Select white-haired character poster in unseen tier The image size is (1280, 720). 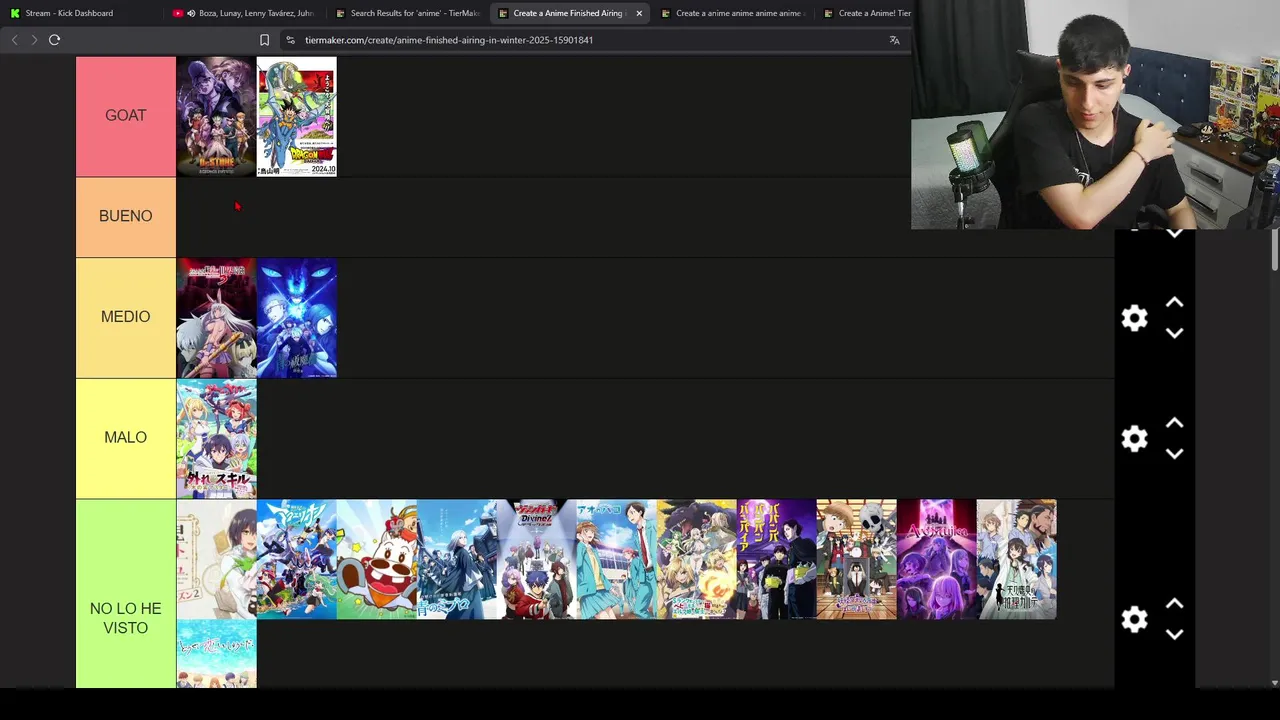click(x=216, y=559)
